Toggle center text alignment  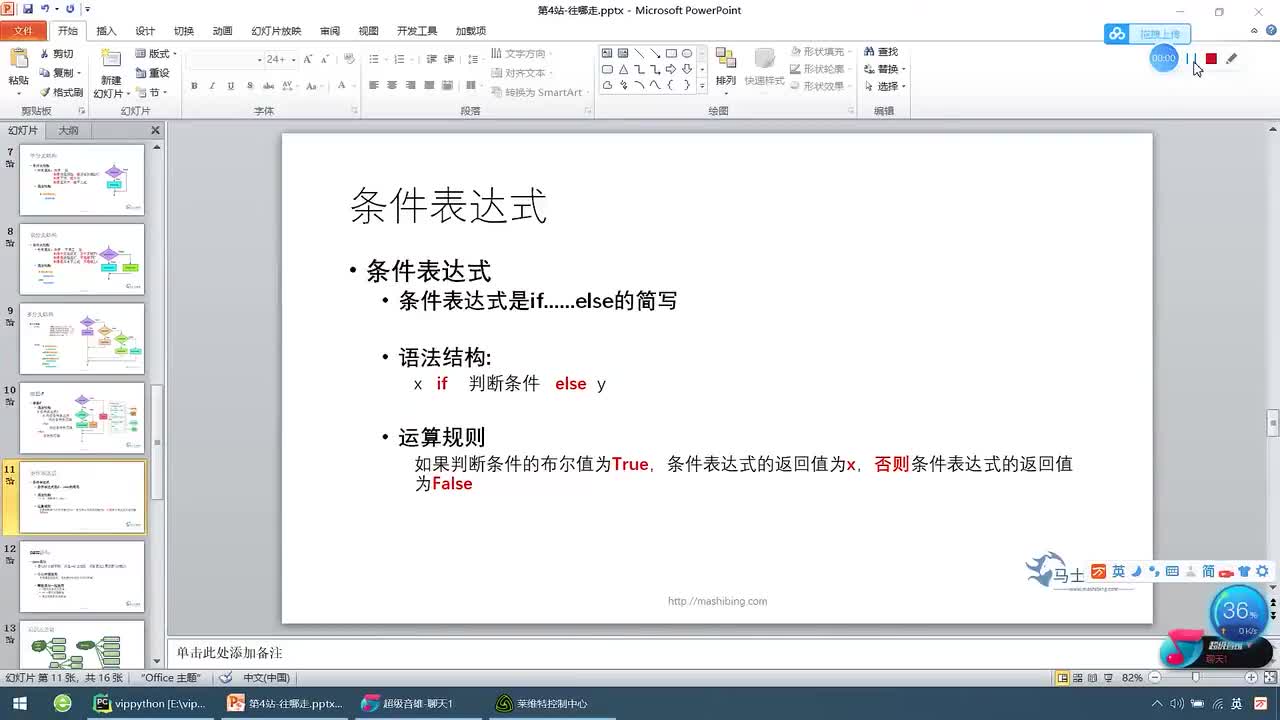[392, 85]
